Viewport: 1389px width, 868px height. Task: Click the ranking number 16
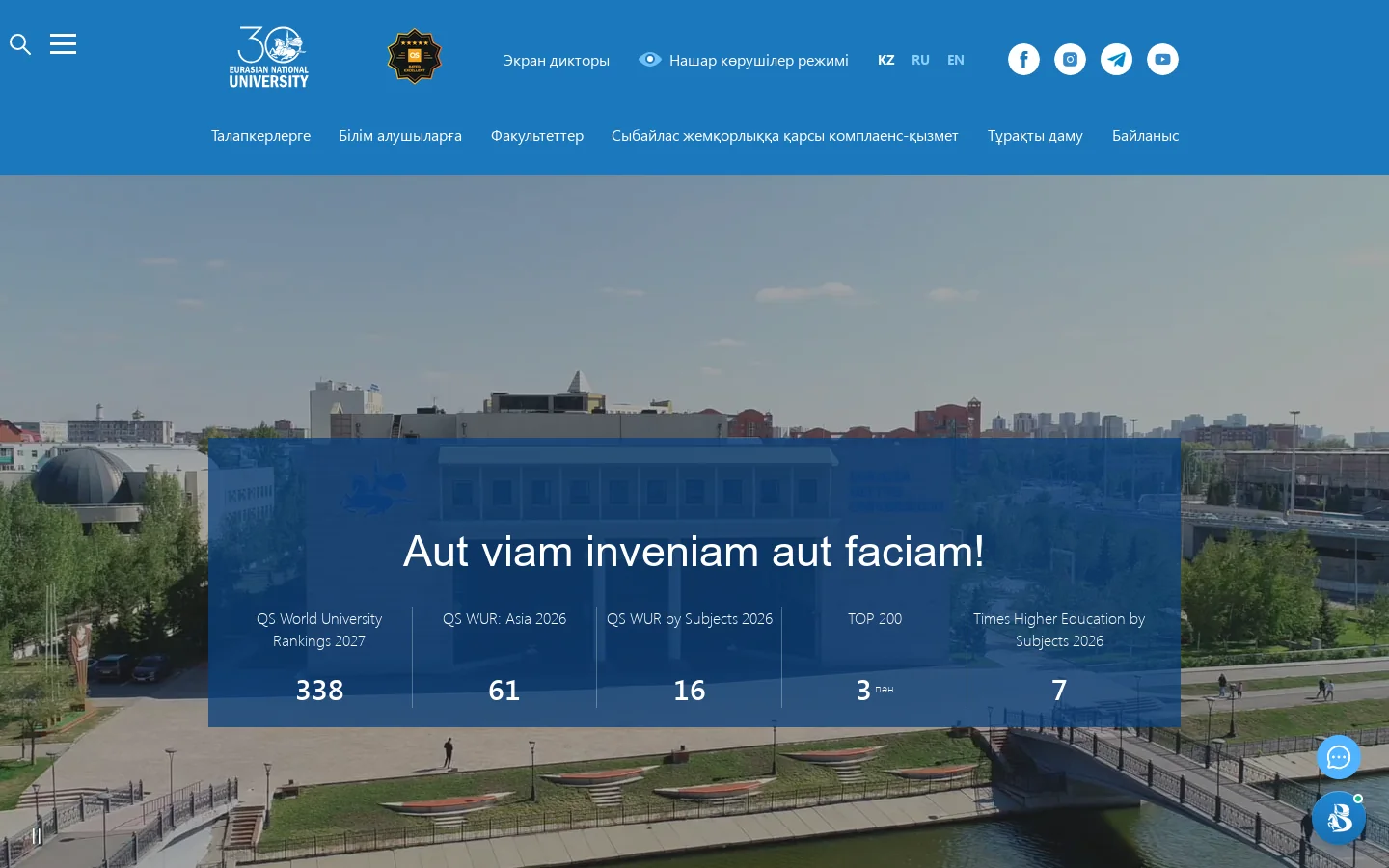pos(690,691)
